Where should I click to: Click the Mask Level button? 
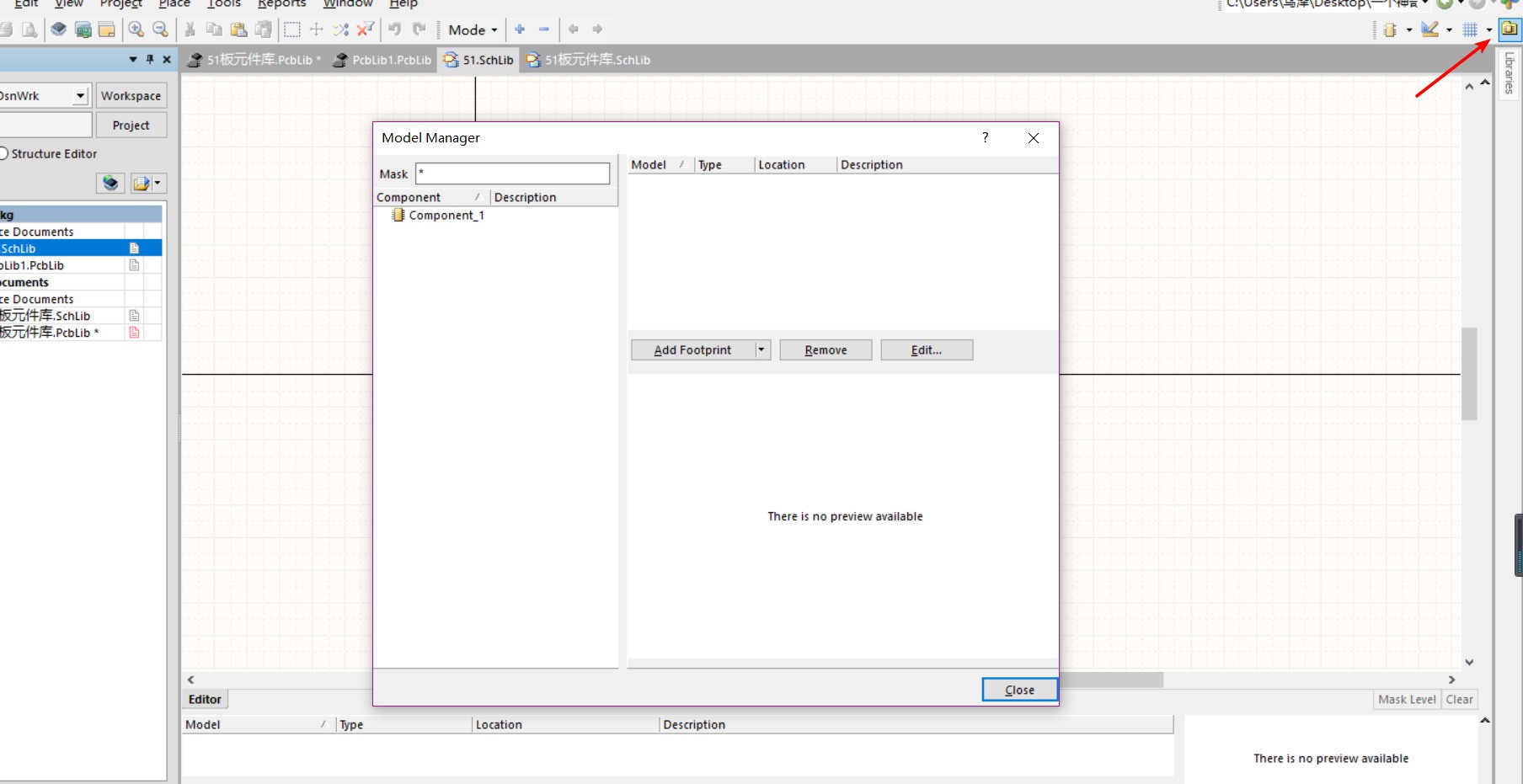[x=1407, y=699]
